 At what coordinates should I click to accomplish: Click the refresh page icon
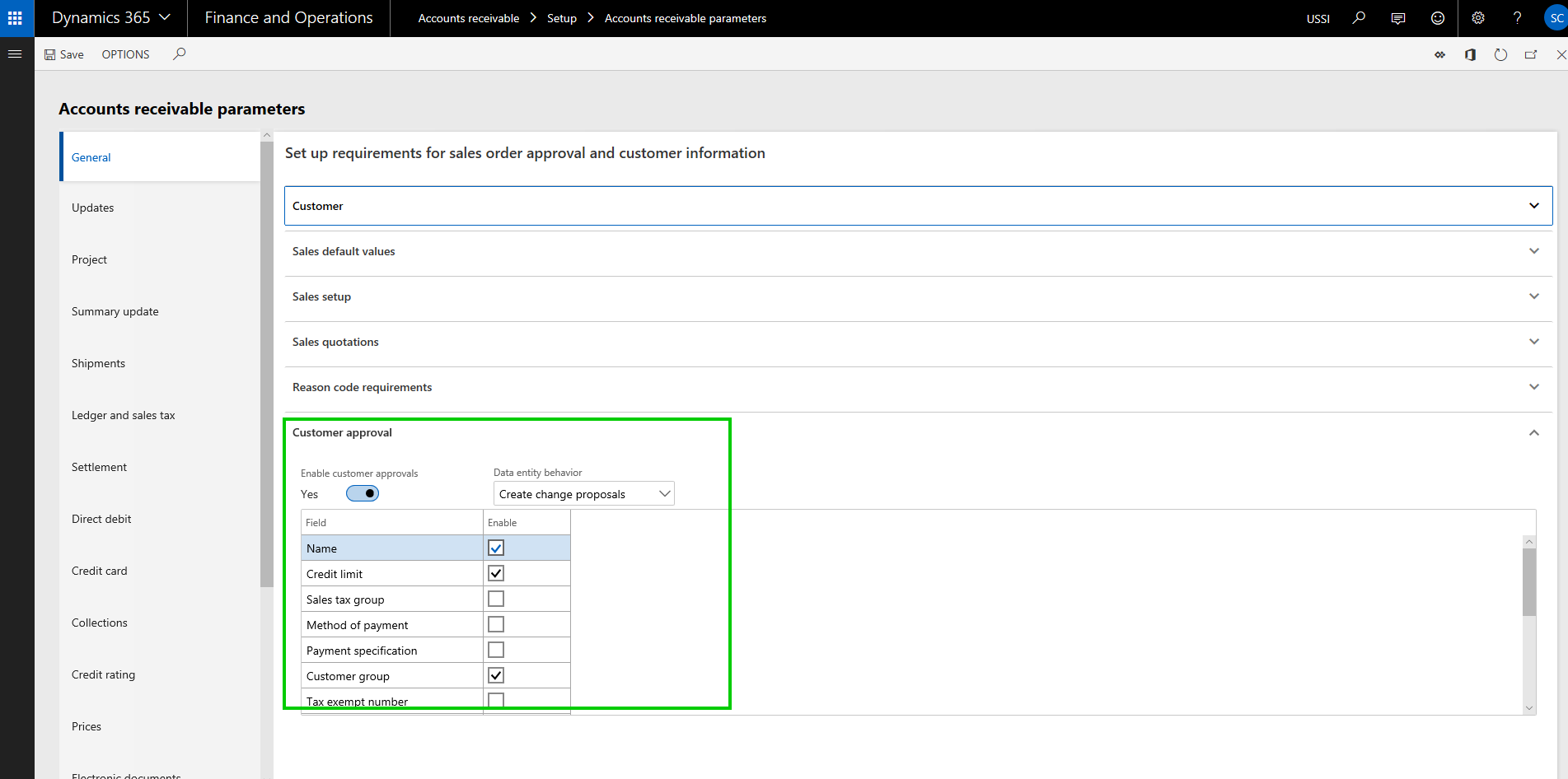tap(1500, 54)
